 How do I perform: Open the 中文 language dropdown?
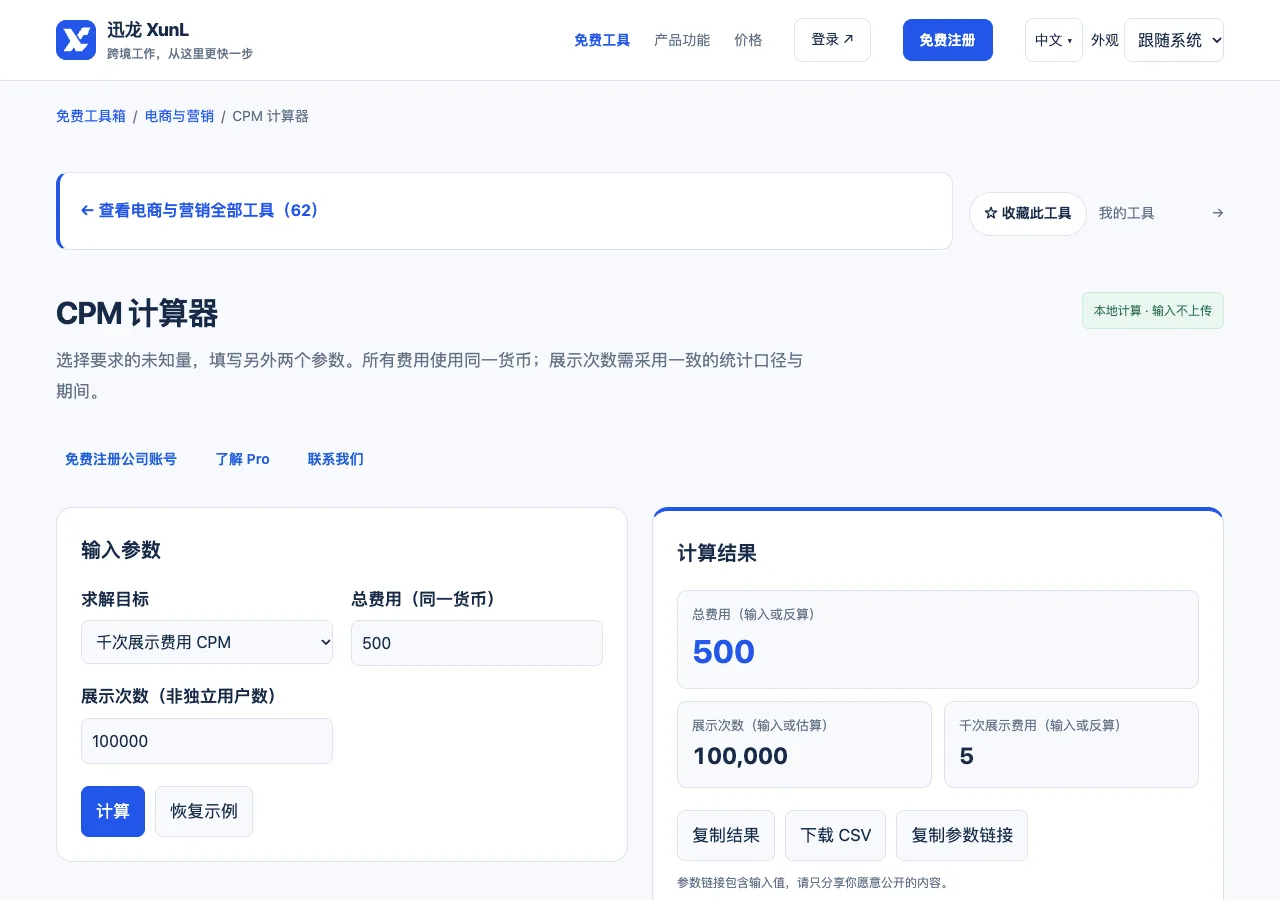tap(1053, 40)
